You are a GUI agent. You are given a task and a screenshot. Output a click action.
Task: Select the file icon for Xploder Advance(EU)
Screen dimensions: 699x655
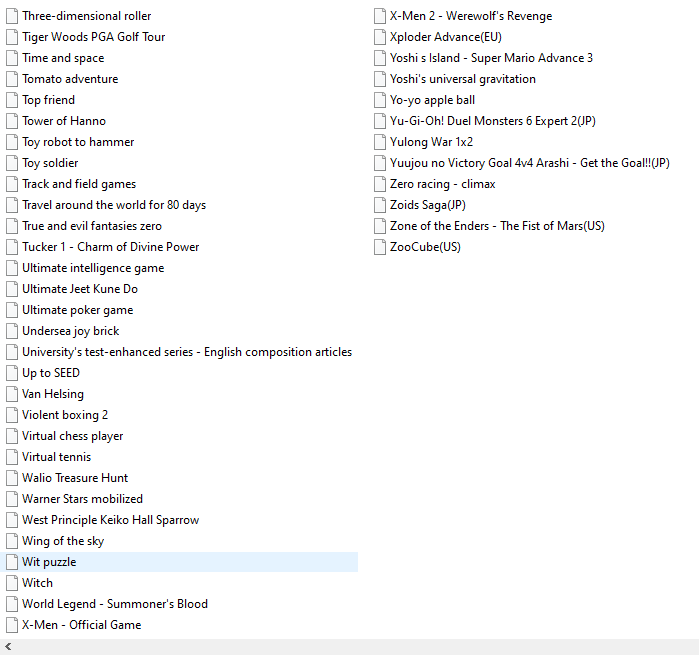(380, 37)
